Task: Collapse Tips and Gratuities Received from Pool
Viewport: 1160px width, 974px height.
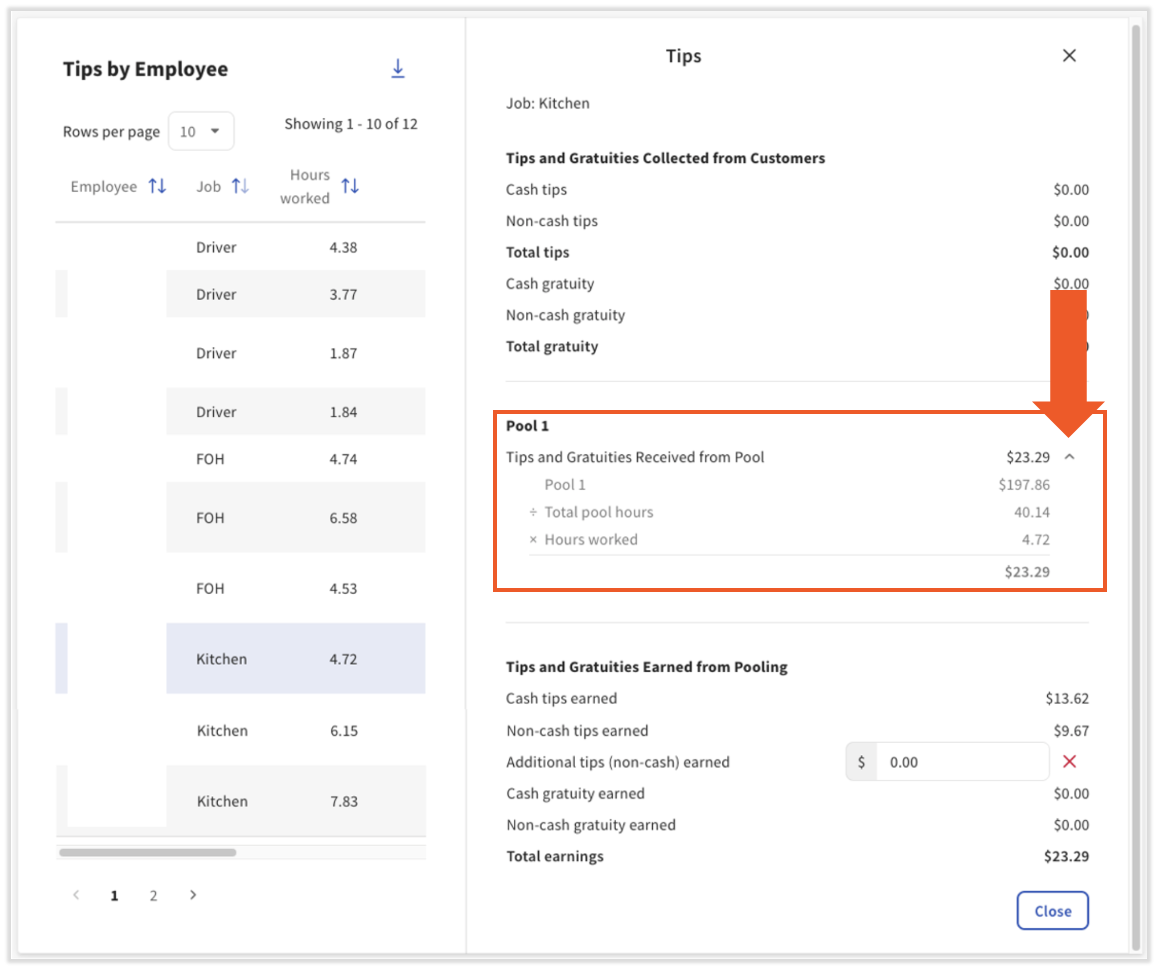Action: [x=1069, y=457]
